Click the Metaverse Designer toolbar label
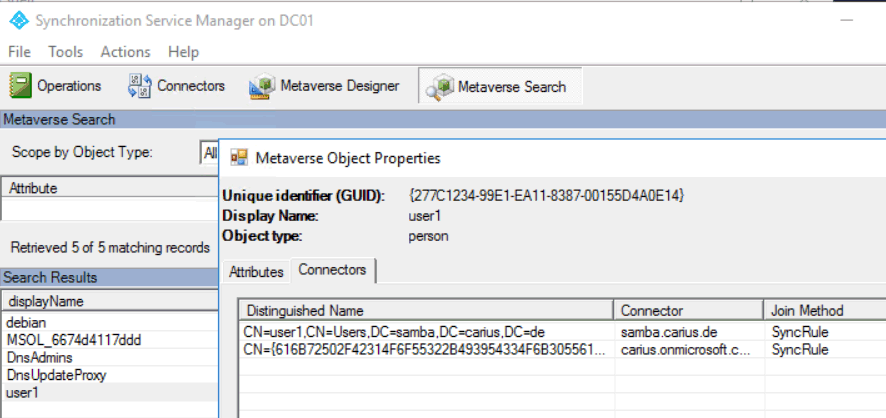Viewport: 886px width, 418px height. (x=340, y=86)
